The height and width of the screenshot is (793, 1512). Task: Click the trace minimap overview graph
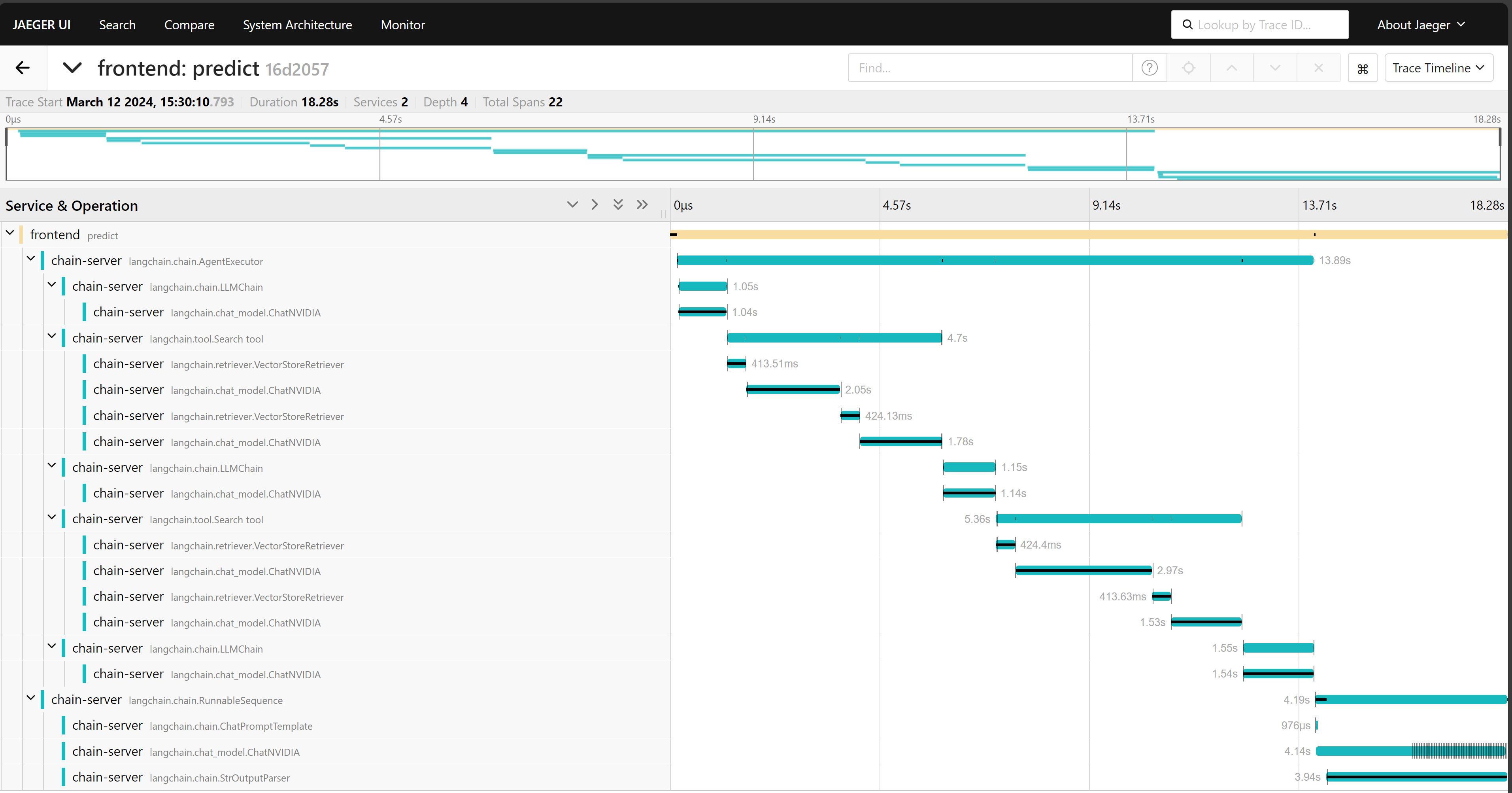coord(753,154)
